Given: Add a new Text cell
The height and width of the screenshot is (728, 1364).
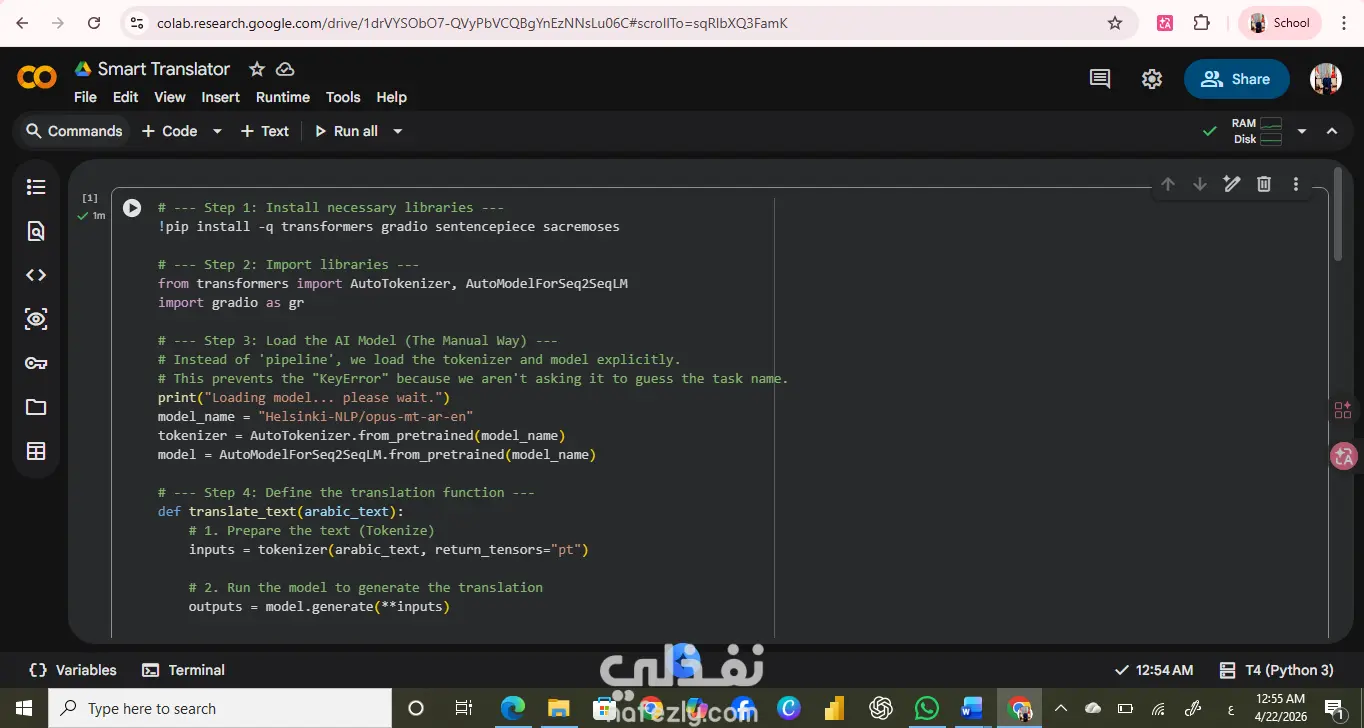Looking at the screenshot, I should [265, 131].
